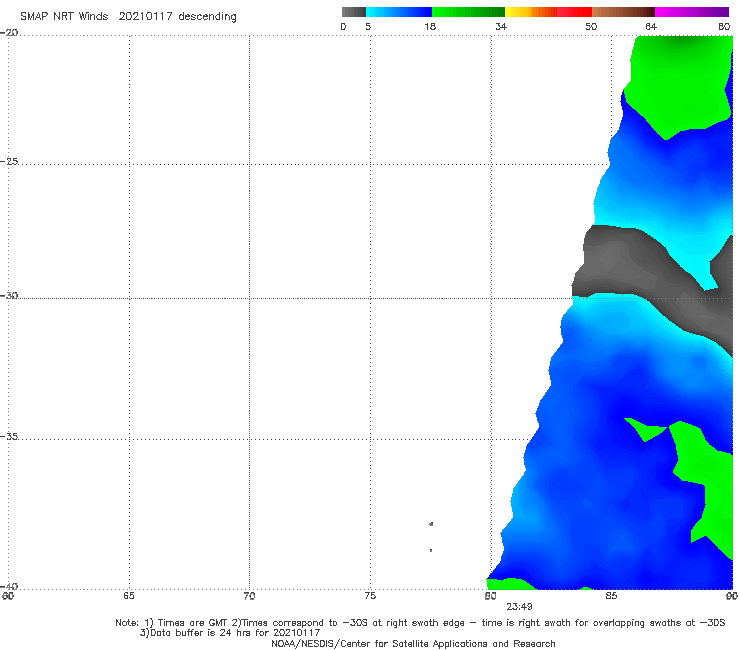Click the 'Times are GMT' note line
The image size is (740, 650).
click(420, 623)
